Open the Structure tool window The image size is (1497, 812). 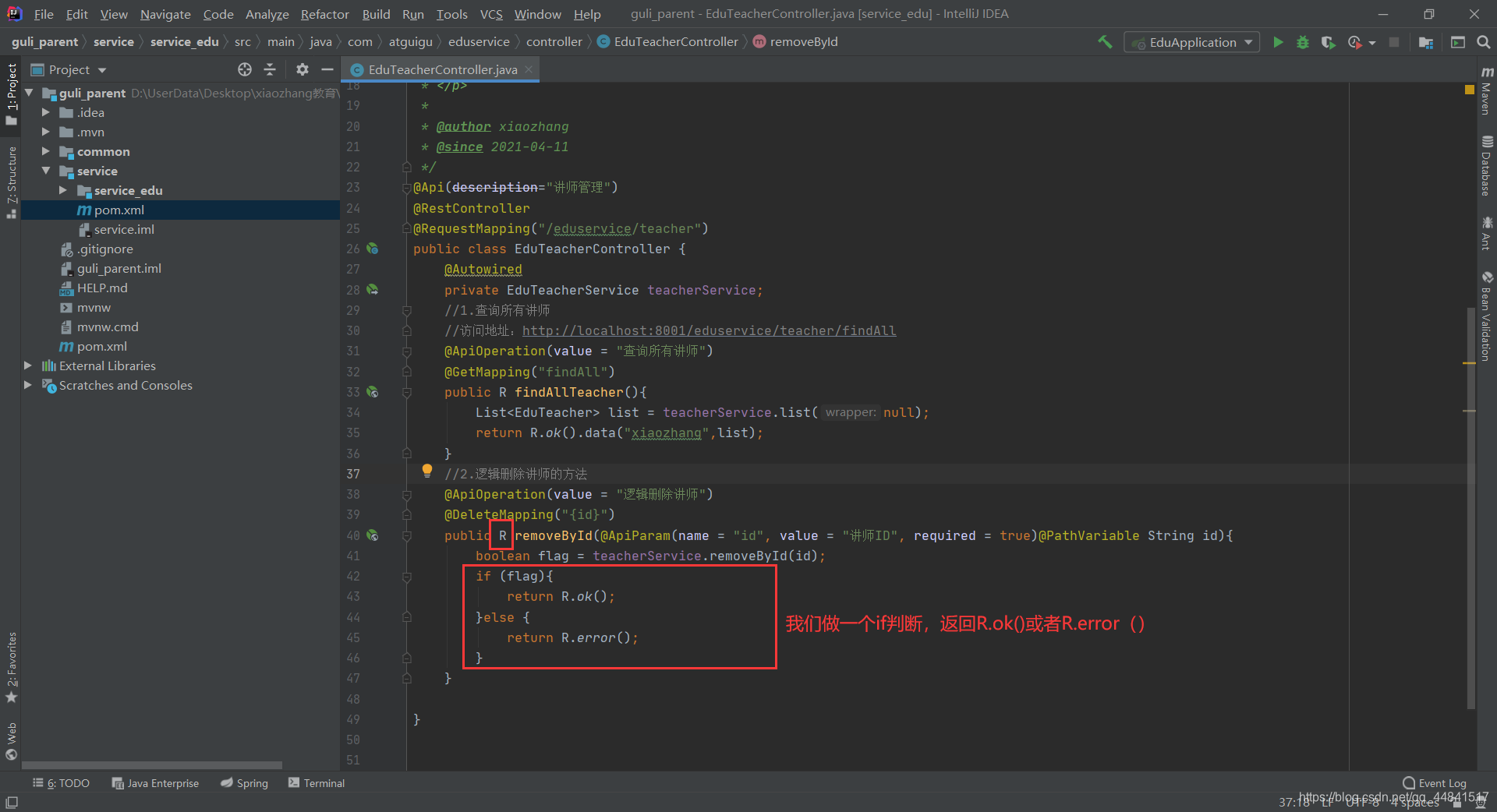point(11,182)
